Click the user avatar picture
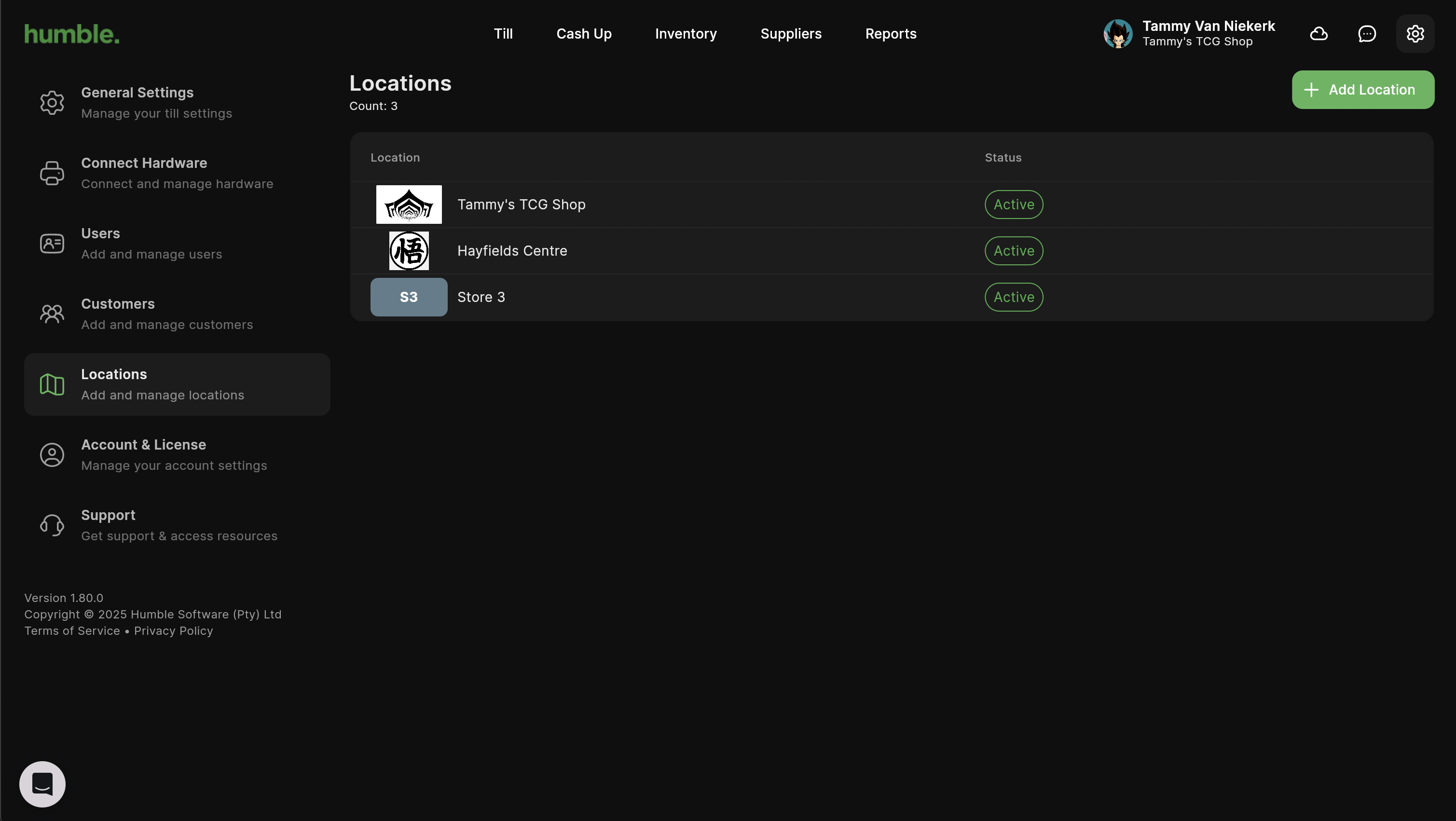 click(1117, 34)
